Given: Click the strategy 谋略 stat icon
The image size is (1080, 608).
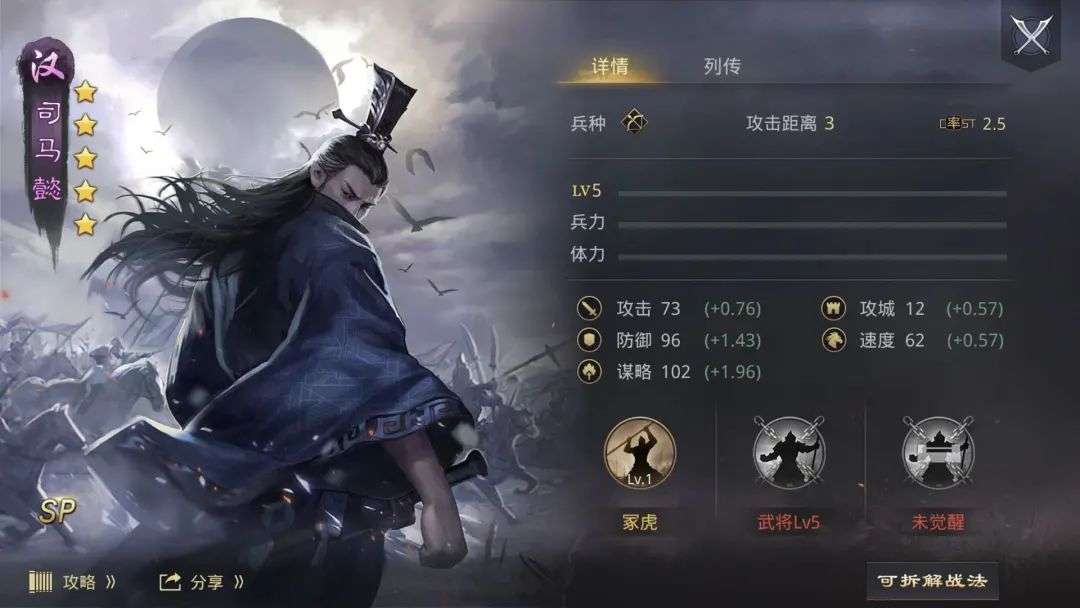Looking at the screenshot, I should pyautogui.click(x=590, y=372).
